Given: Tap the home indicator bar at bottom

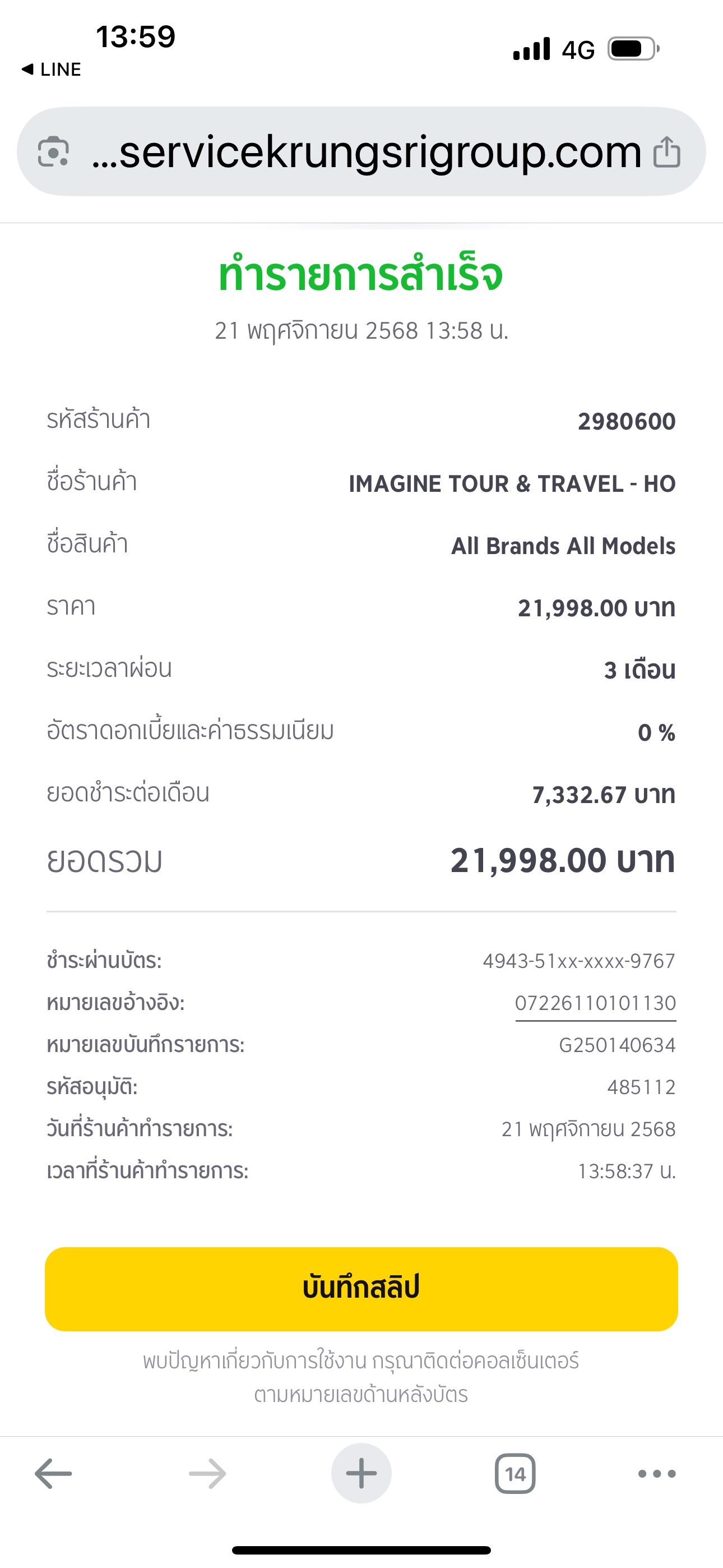Looking at the screenshot, I should [361, 1549].
